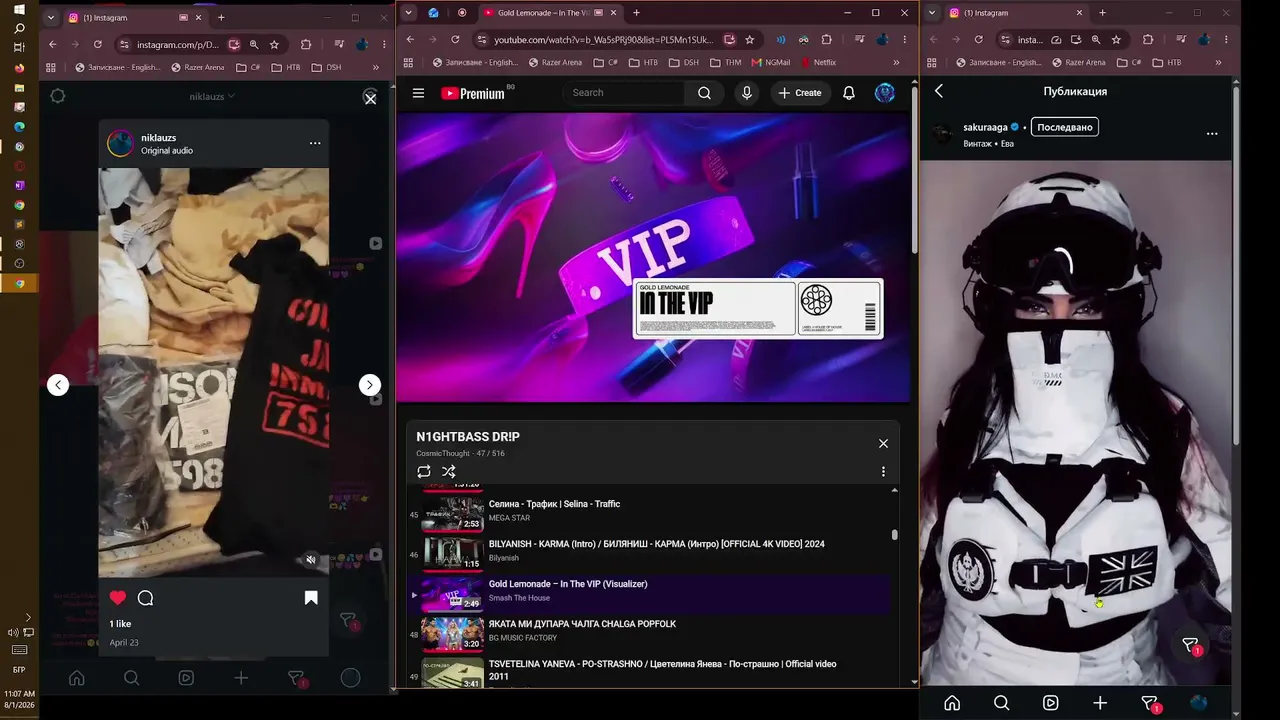Viewport: 1280px width, 720px height.
Task: Open the playlist panel three-dot menu
Action: pyautogui.click(x=883, y=471)
